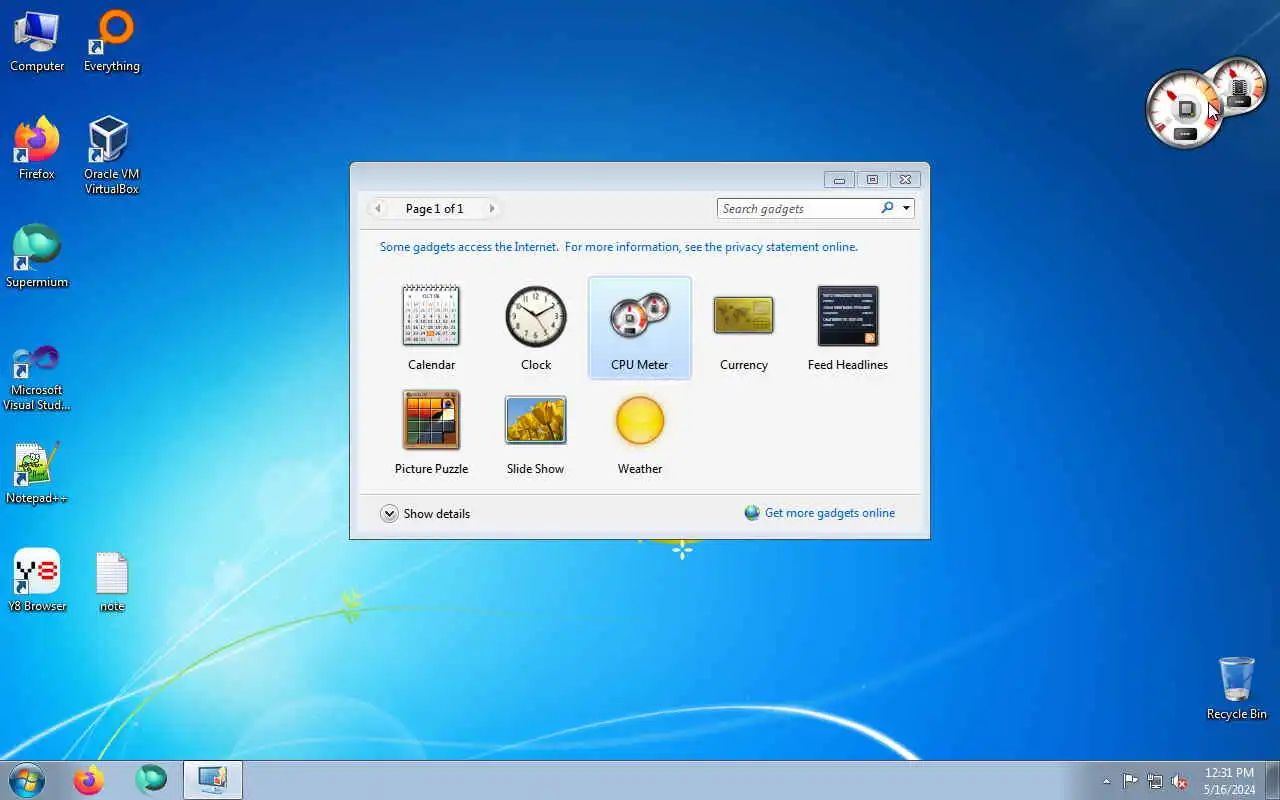Click the taskbar clock showing 12:31 PM

[x=1229, y=781]
